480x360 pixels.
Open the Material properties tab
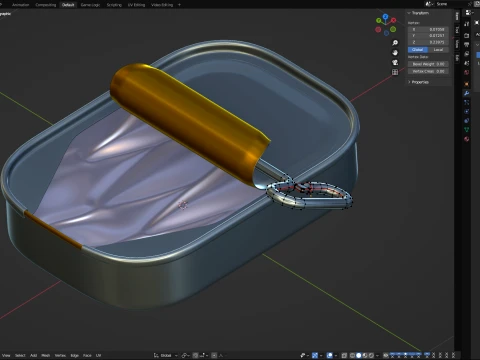467,139
